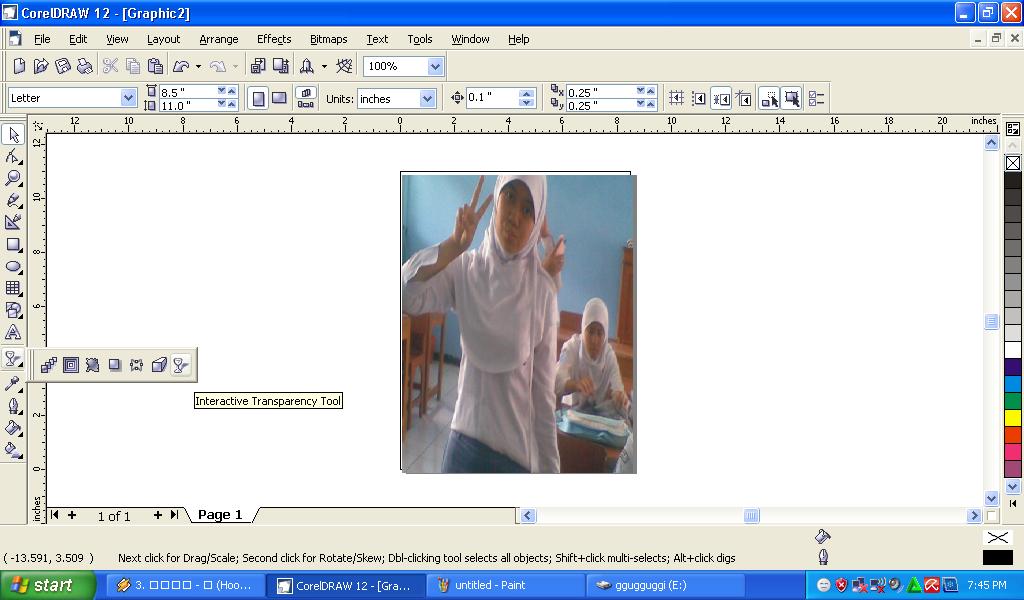Select the Zoom tool magnifier
Image resolution: width=1024 pixels, height=600 pixels.
13,178
